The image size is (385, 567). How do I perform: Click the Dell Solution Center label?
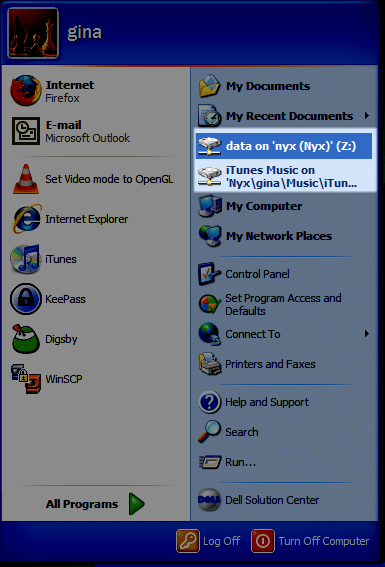(272, 500)
